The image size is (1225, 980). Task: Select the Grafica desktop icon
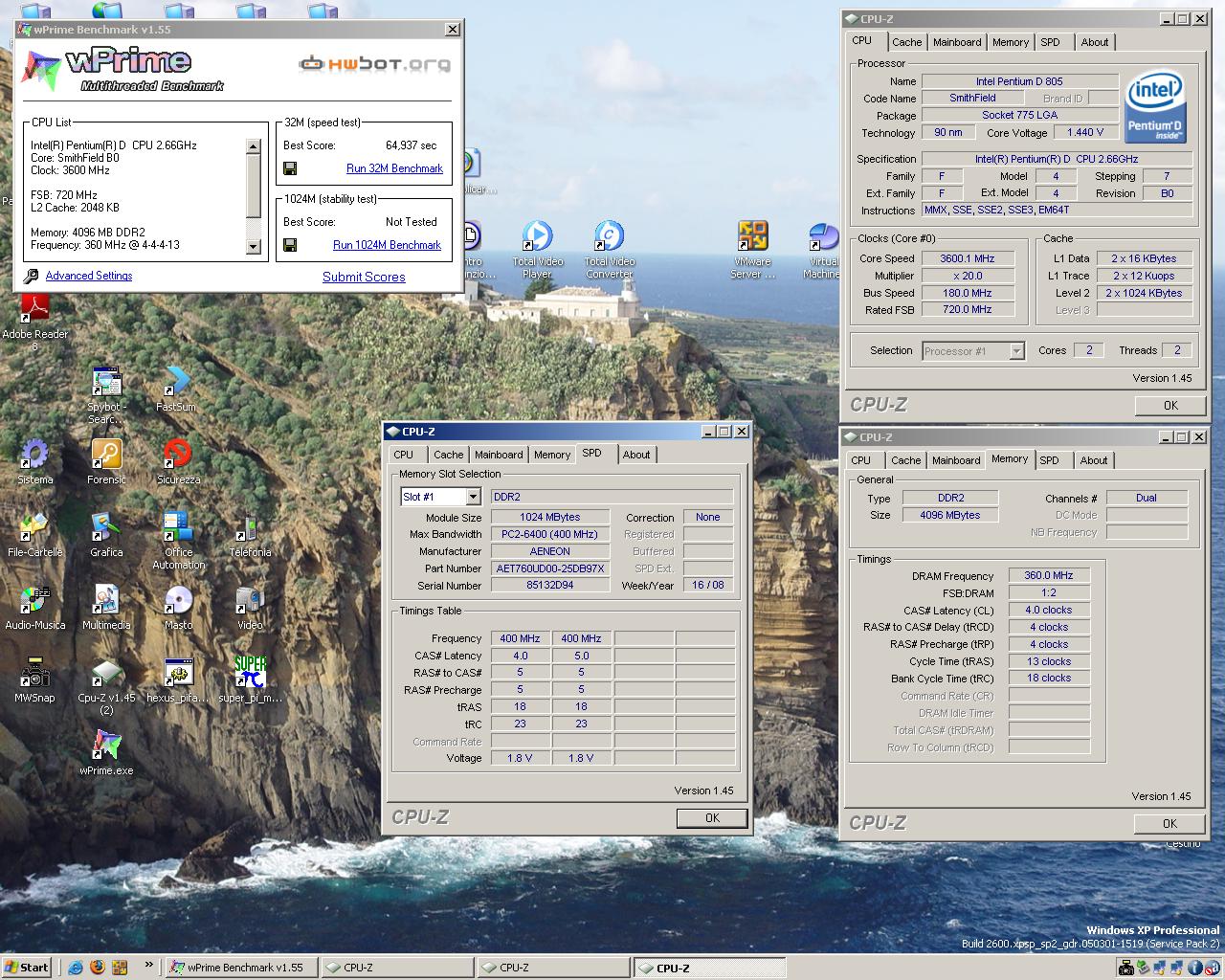tap(106, 527)
